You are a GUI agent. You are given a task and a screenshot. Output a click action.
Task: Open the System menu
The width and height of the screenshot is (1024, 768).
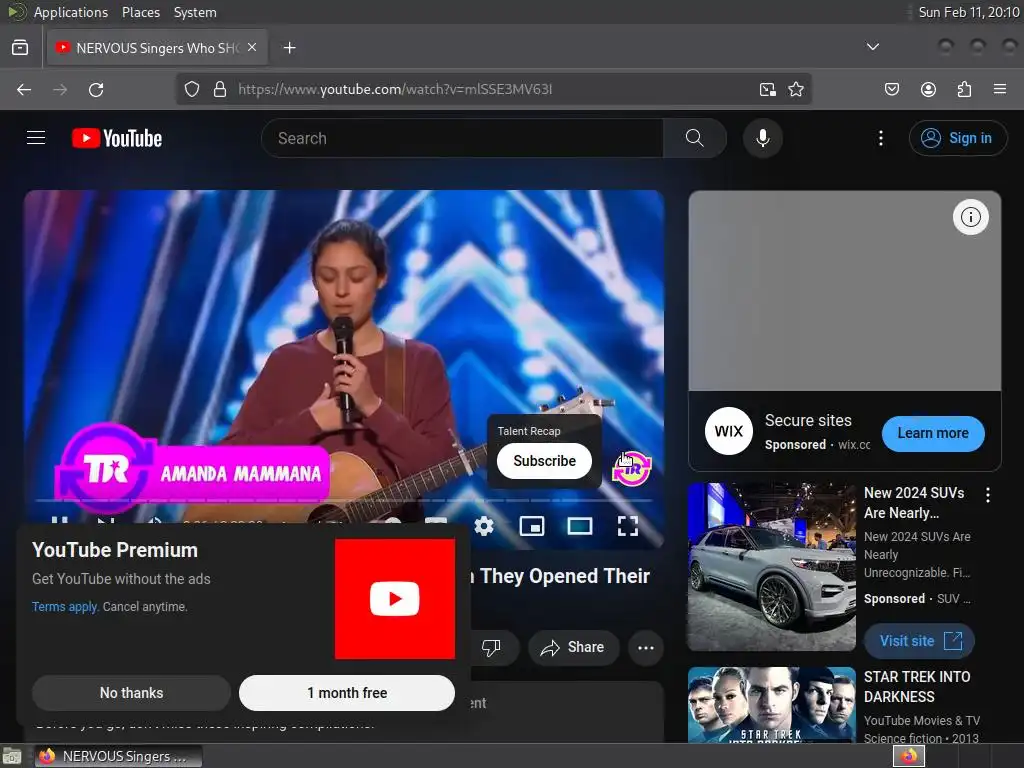[x=195, y=12]
